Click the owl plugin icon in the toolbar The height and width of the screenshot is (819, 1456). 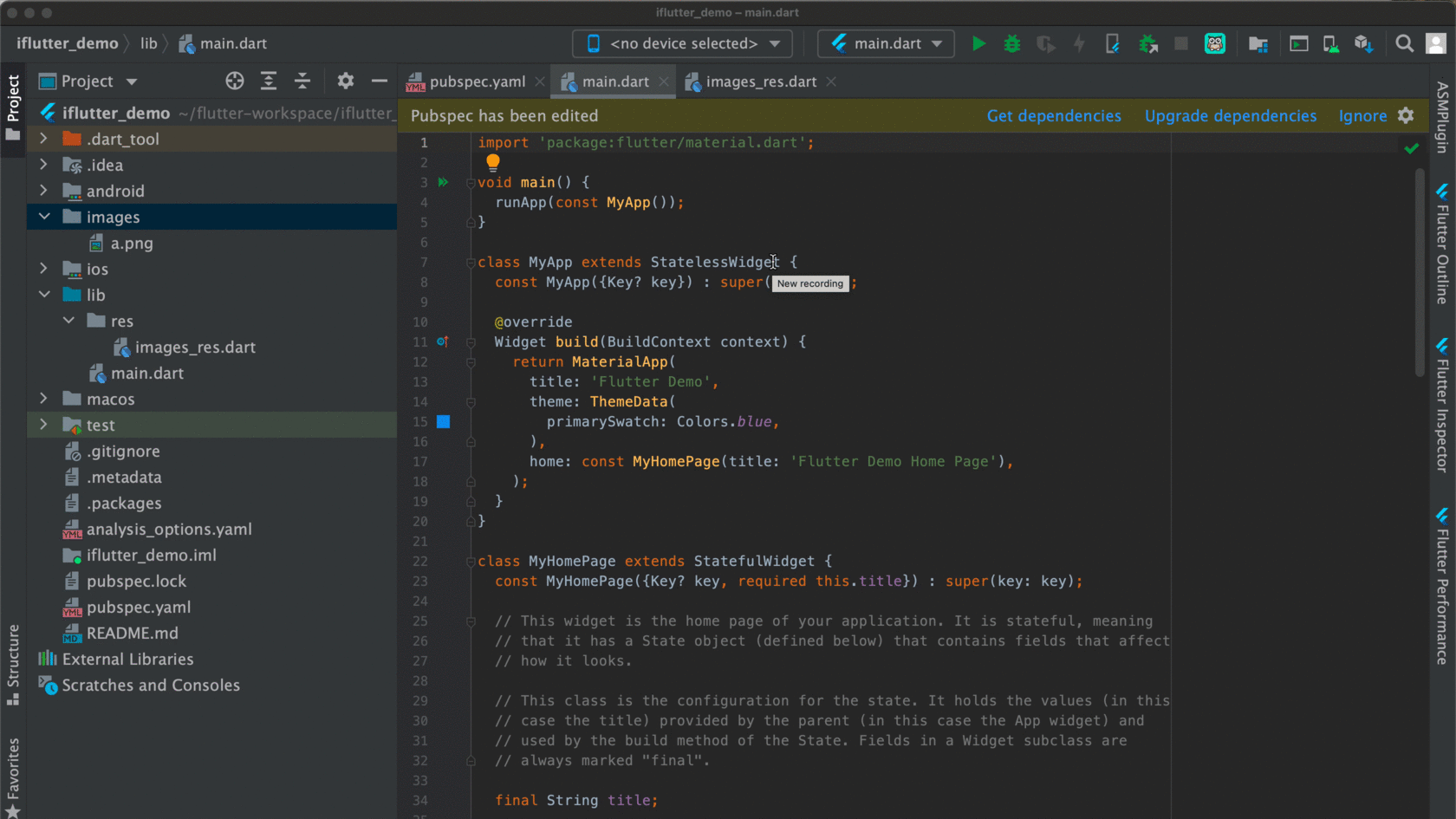1215,43
